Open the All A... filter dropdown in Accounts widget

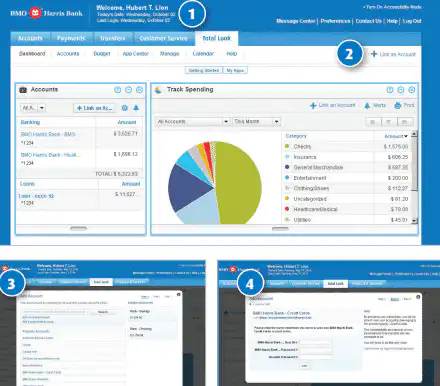click(x=33, y=108)
